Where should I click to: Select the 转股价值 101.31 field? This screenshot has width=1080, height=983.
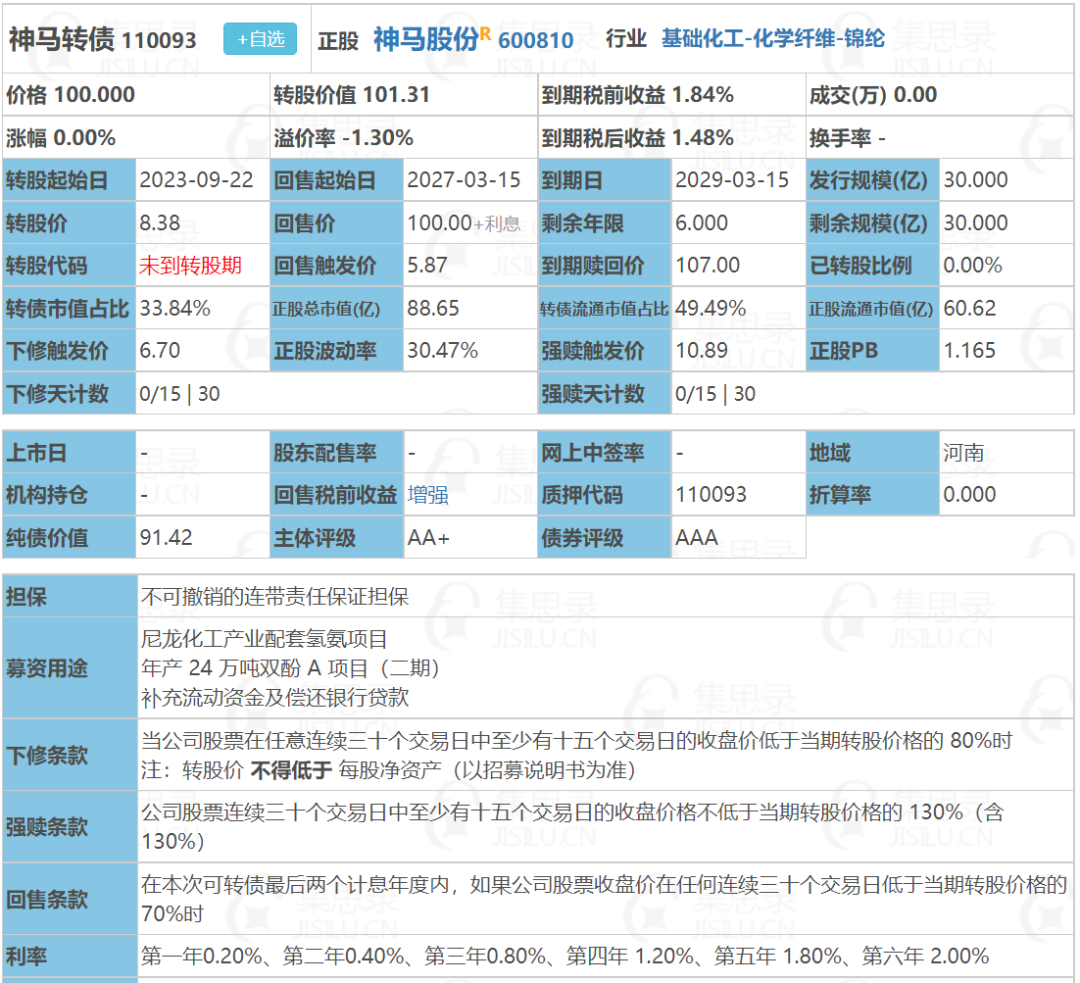coord(351,94)
